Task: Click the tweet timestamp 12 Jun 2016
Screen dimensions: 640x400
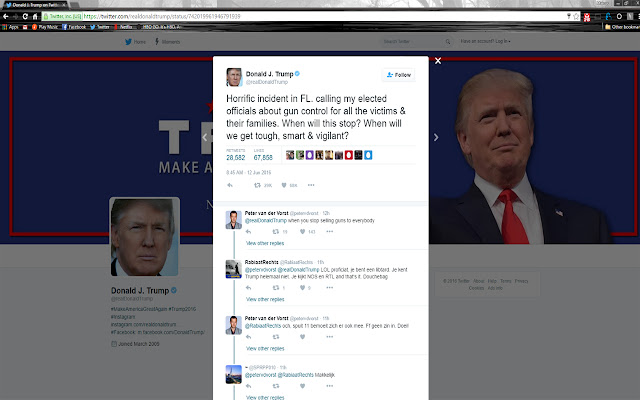Action: [x=249, y=173]
